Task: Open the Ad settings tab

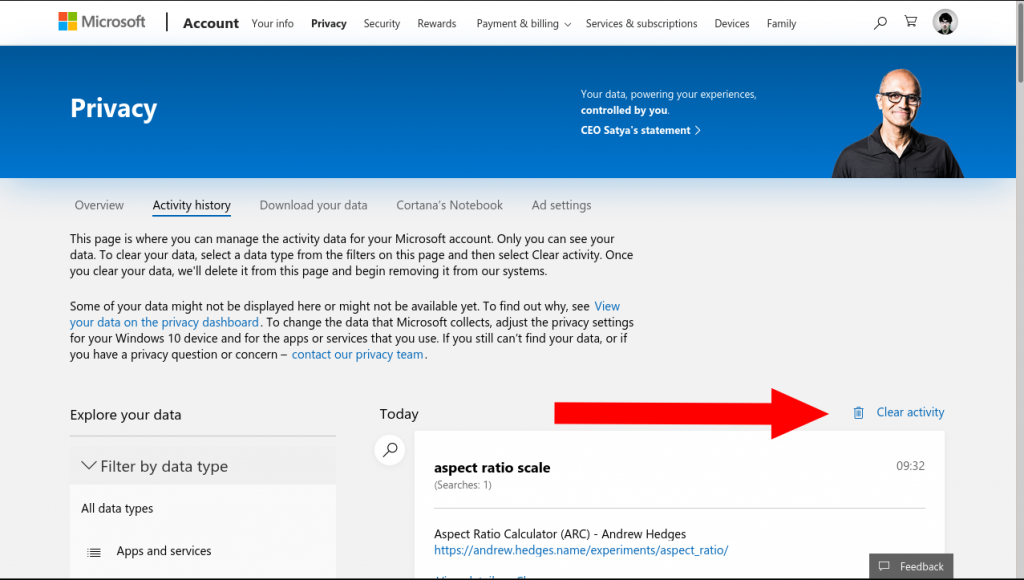Action: tap(561, 205)
